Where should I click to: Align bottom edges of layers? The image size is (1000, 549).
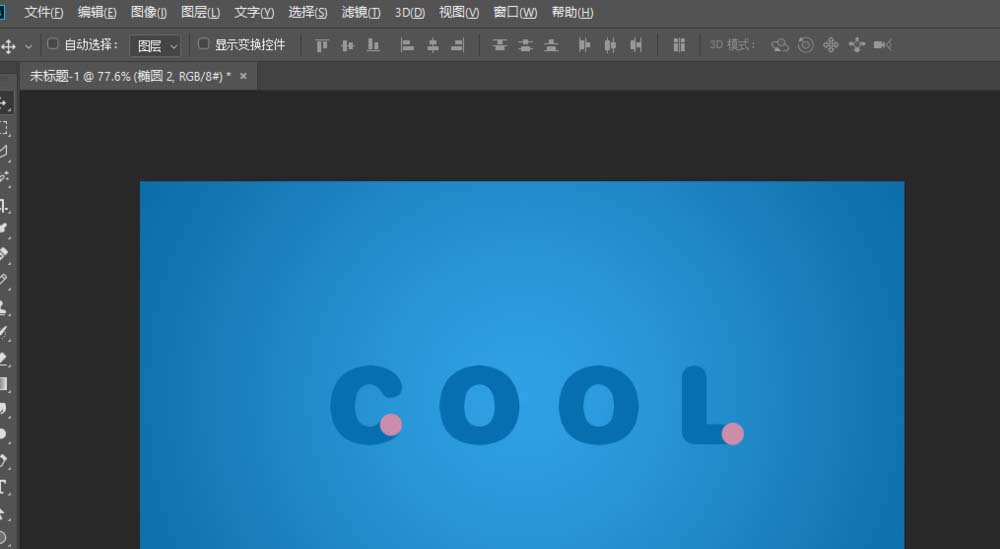374,45
